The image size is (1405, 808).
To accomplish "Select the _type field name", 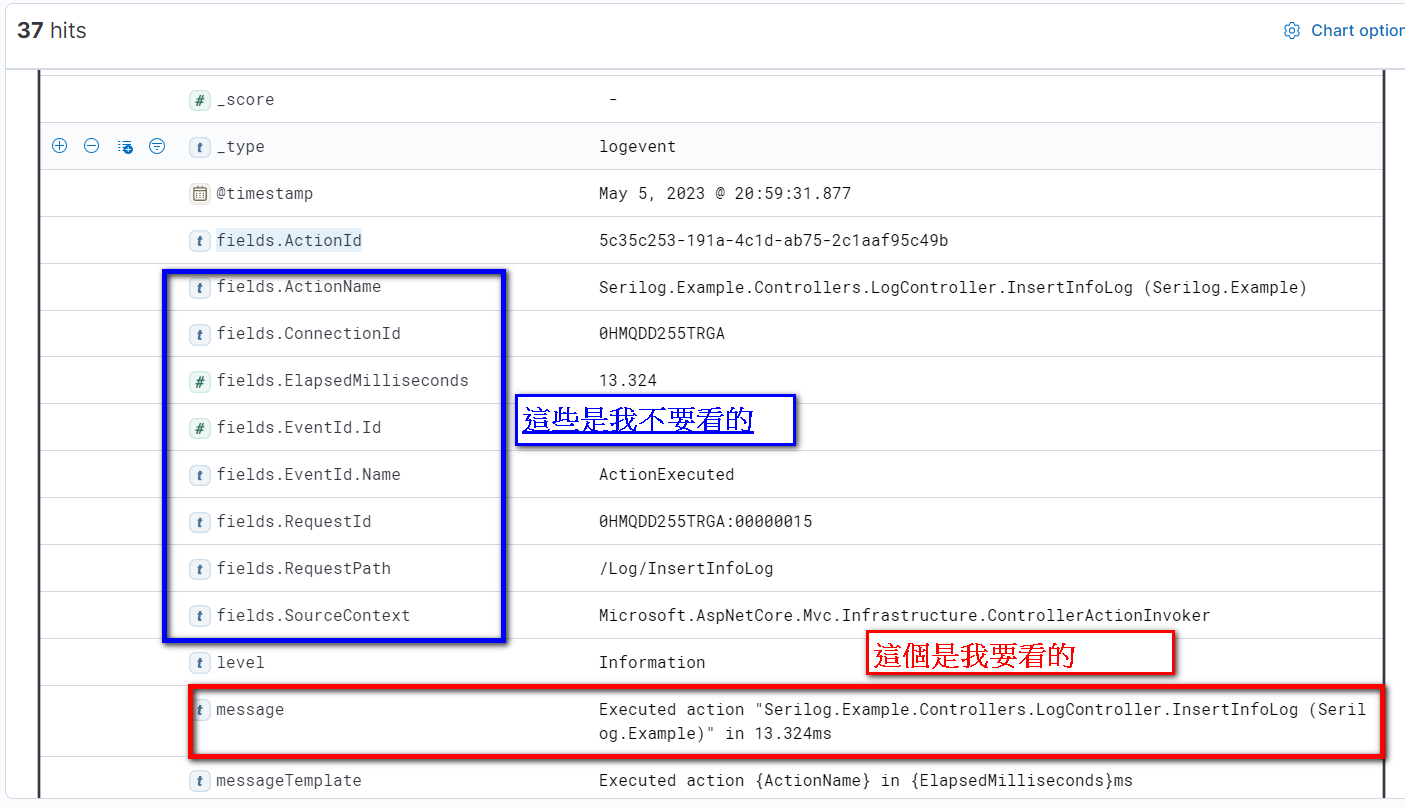I will coord(240,147).
